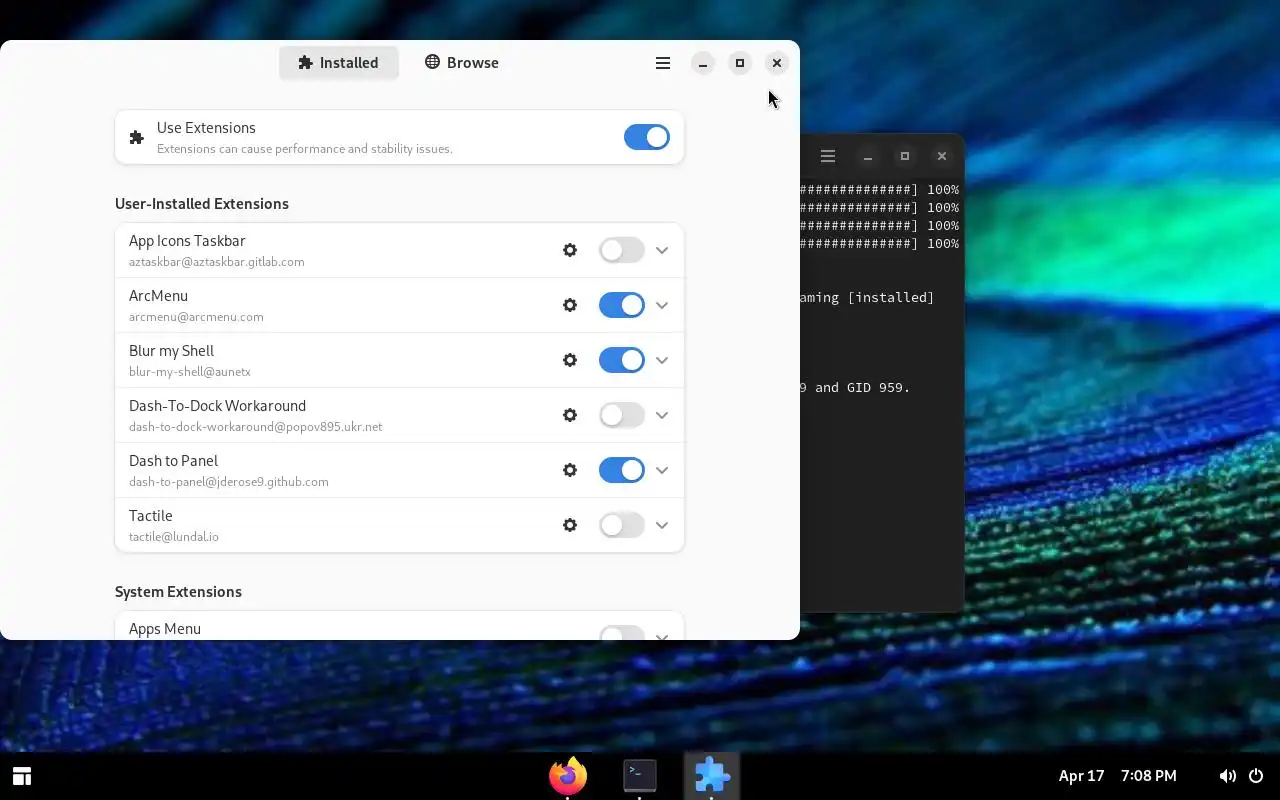Click the tactile@lundal.io identifier text
This screenshot has width=1280, height=800.
point(174,537)
